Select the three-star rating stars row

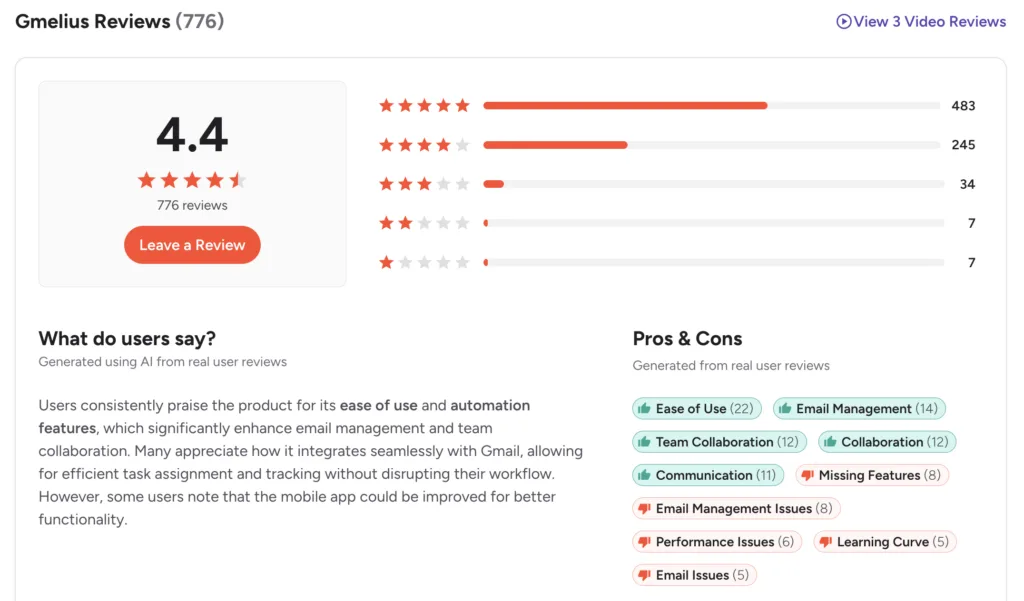tap(424, 184)
